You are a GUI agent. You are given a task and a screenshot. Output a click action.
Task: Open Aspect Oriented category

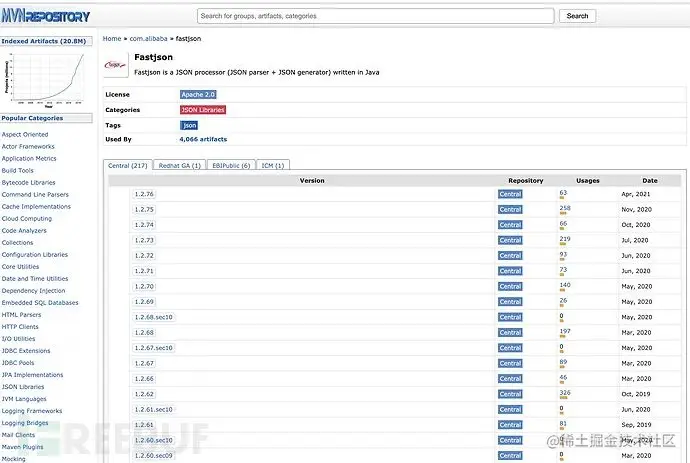pyautogui.click(x=25, y=135)
